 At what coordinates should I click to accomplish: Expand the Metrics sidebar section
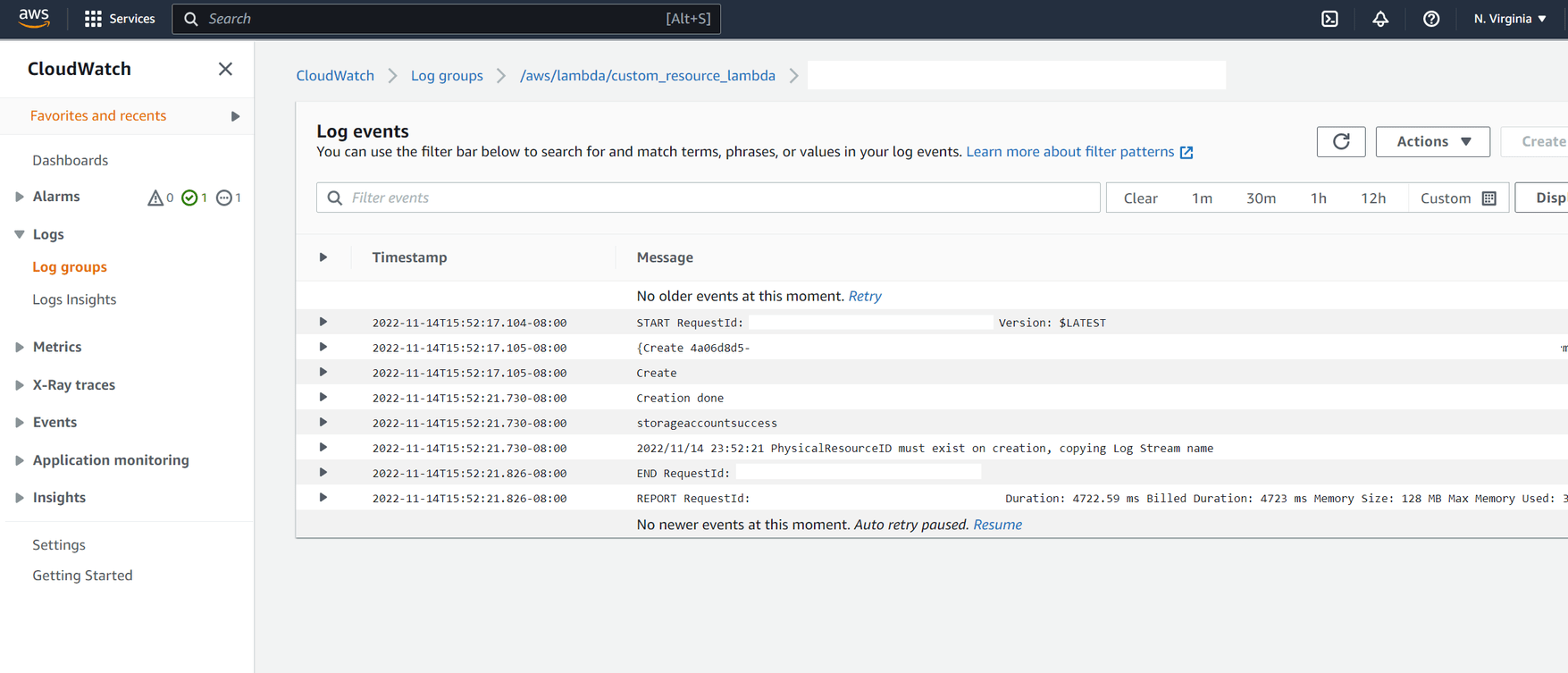coord(20,347)
